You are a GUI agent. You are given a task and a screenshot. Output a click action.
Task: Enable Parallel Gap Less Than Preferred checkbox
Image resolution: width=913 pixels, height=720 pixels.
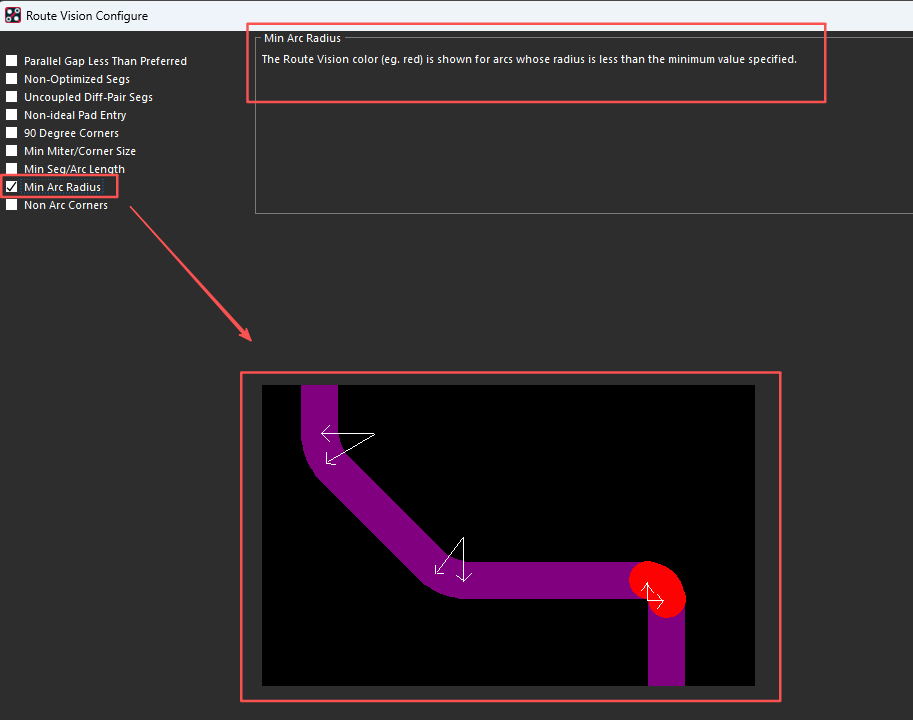(12, 61)
